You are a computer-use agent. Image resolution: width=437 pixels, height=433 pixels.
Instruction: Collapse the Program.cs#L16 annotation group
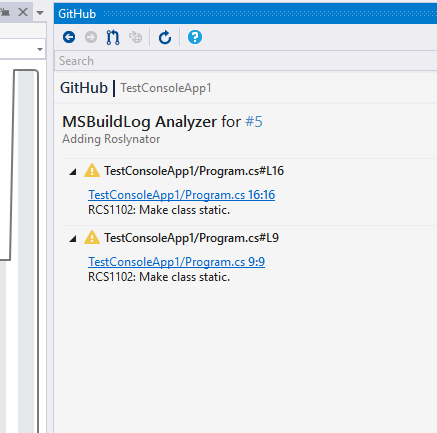click(73, 172)
